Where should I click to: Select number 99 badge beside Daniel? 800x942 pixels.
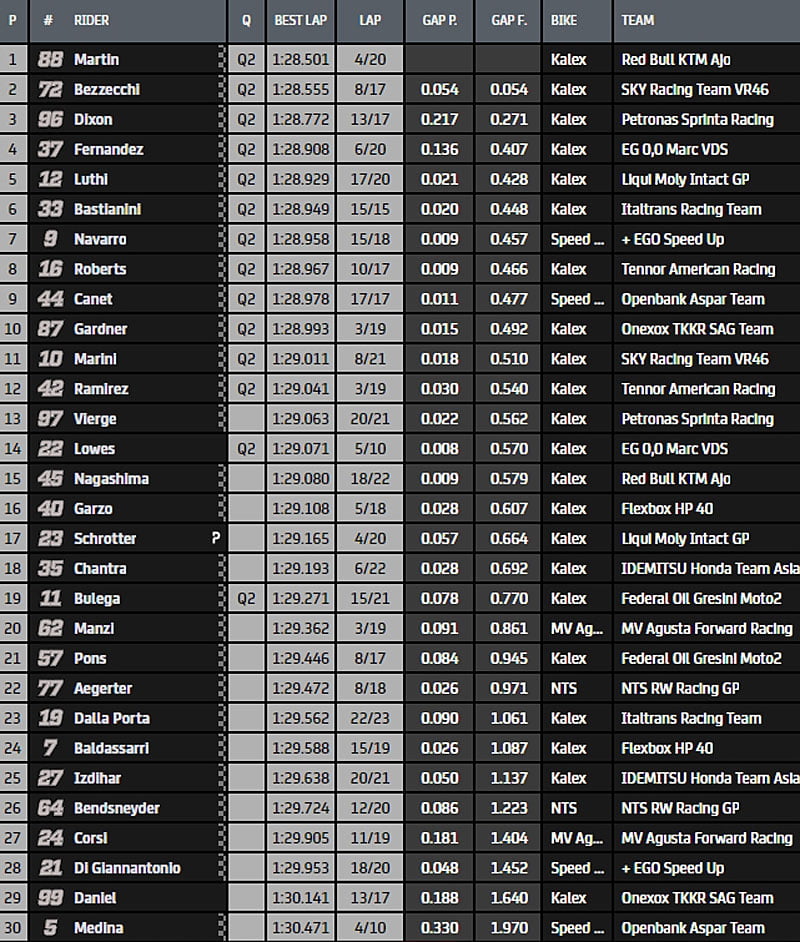[50, 898]
